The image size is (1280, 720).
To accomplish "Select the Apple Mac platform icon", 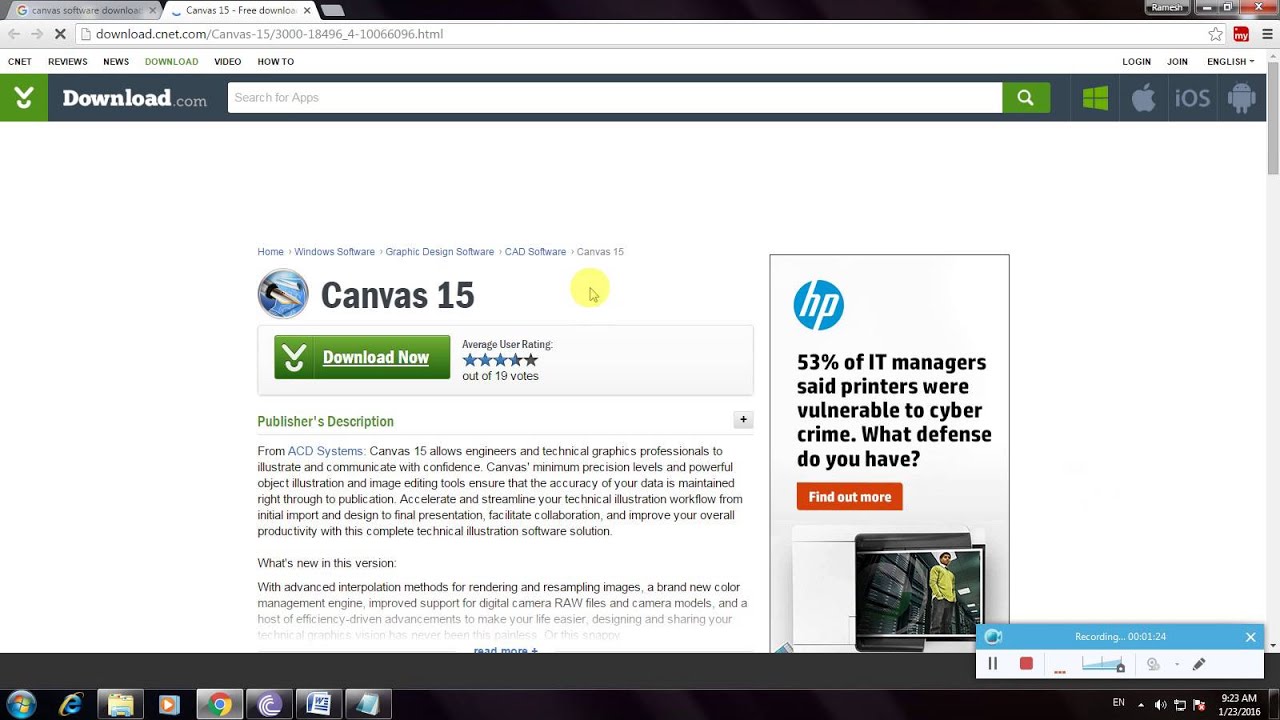I will point(1143,98).
